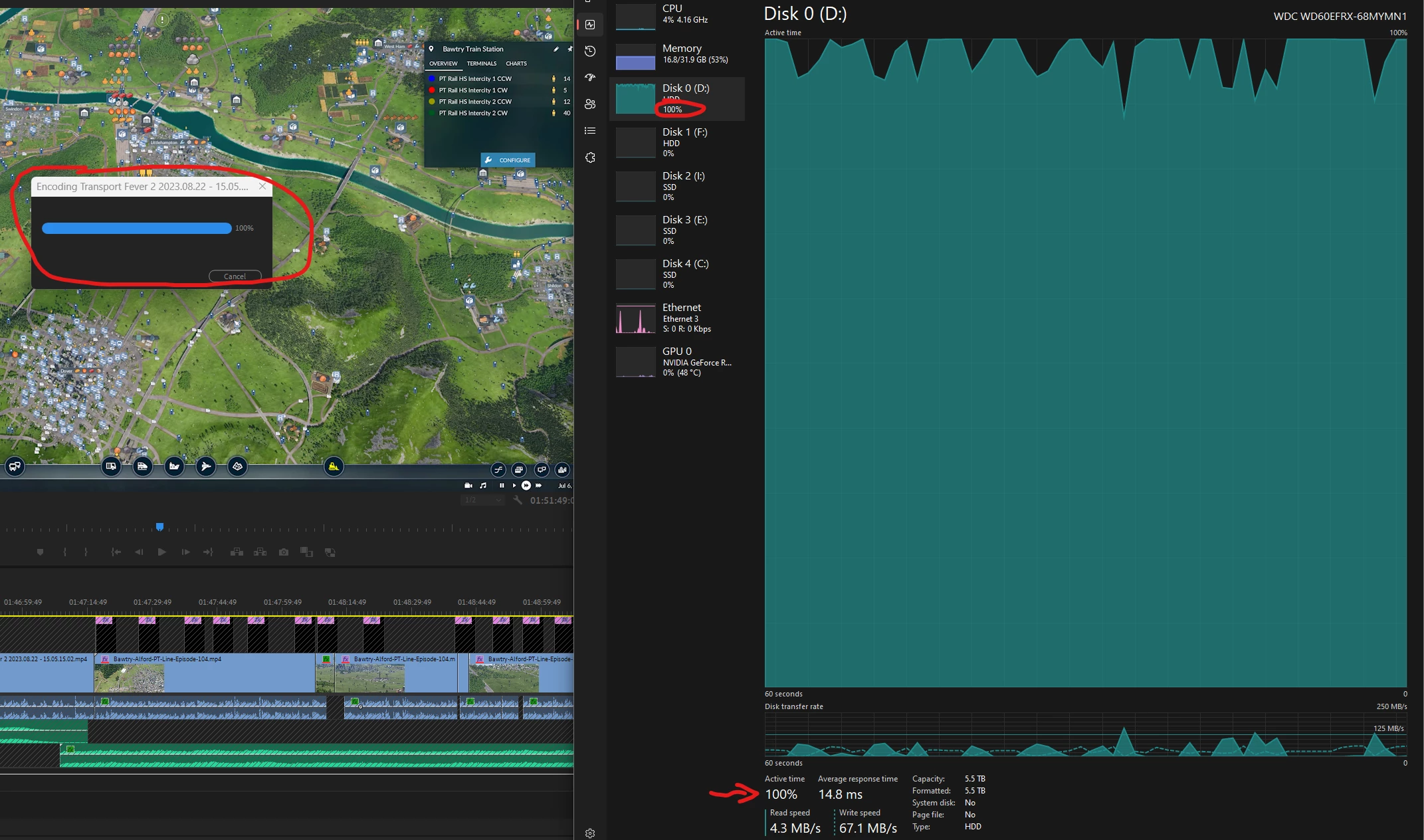1424x840 pixels.
Task: Open Task Manager Startup apps page
Action: point(590,78)
